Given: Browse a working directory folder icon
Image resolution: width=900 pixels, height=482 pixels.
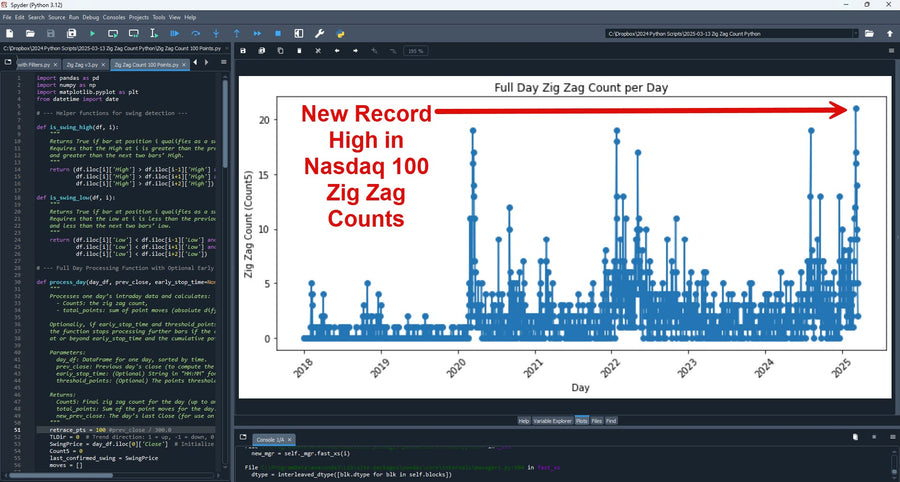Looking at the screenshot, I should click(x=869, y=34).
